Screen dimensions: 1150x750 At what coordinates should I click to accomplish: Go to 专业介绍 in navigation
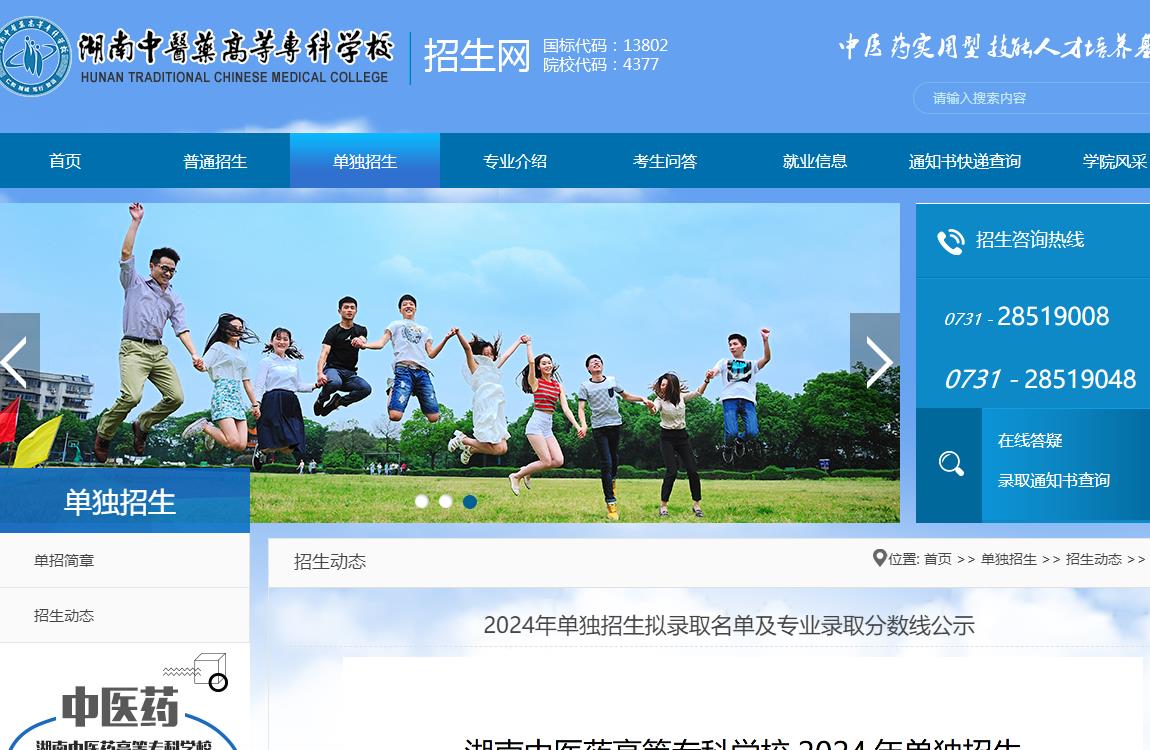coord(515,161)
